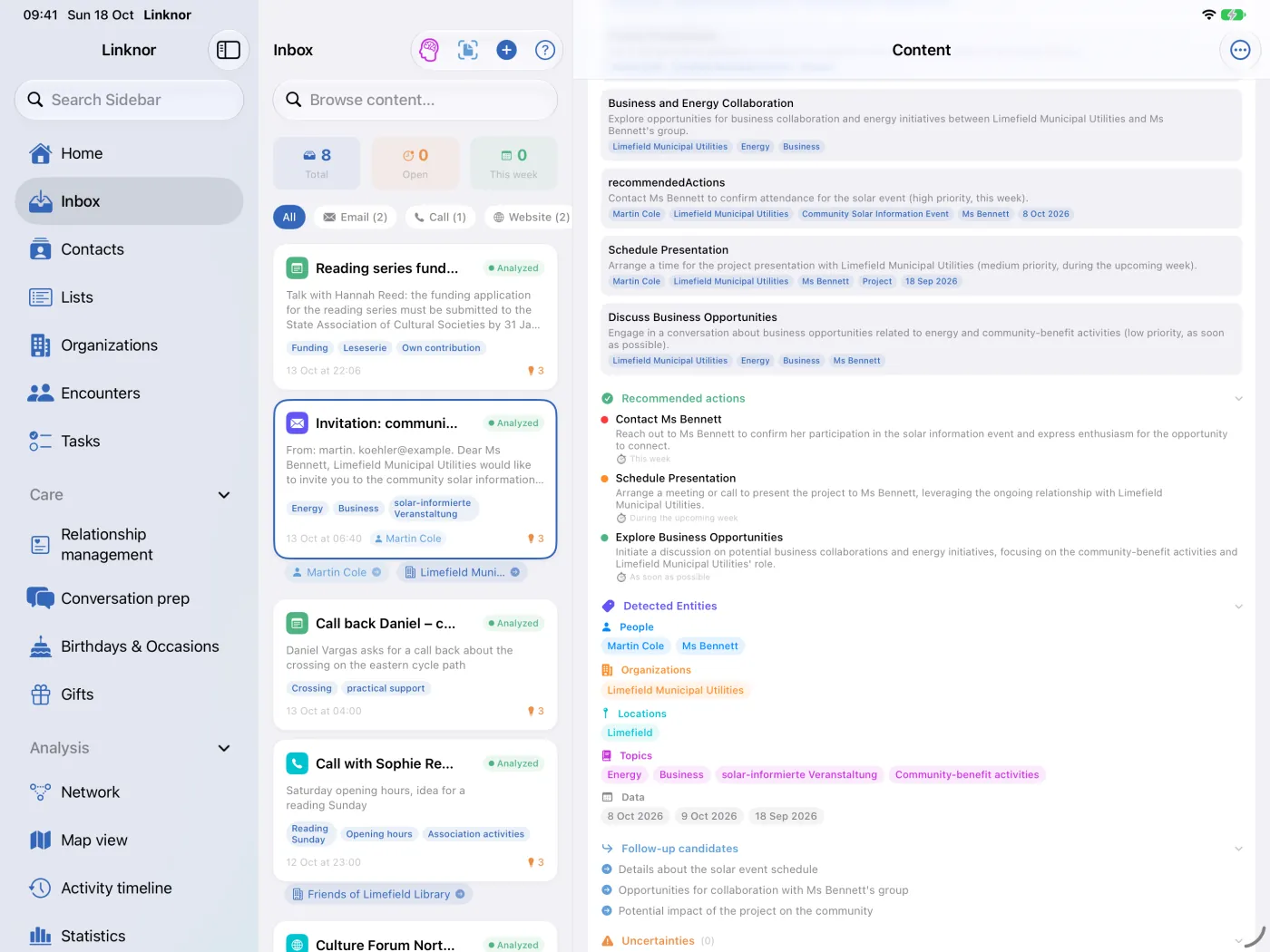
Task: Click the Search Sidebar field
Action: 129,100
